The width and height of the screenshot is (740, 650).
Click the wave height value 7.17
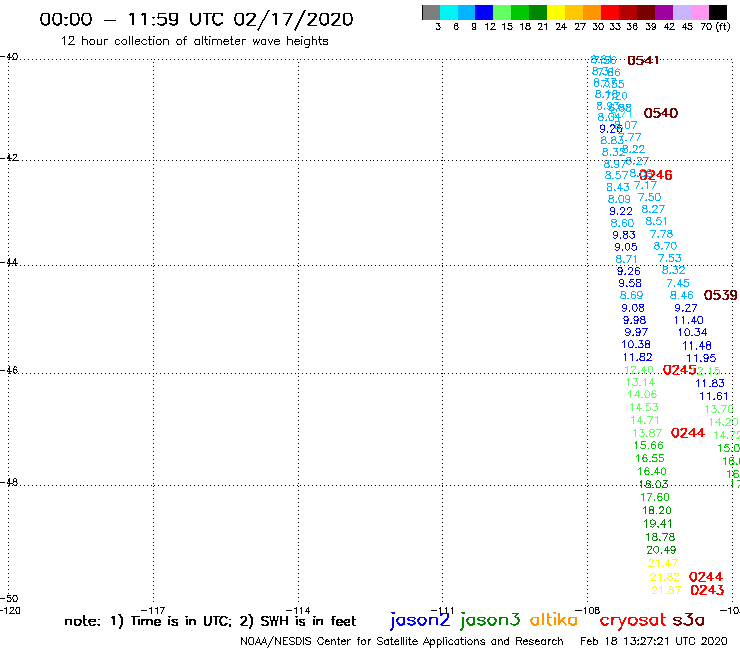tap(645, 186)
